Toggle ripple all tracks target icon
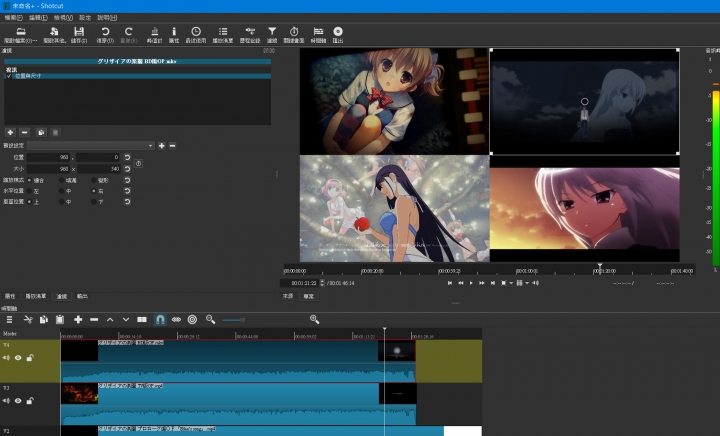This screenshot has width=720, height=436. click(x=192, y=319)
